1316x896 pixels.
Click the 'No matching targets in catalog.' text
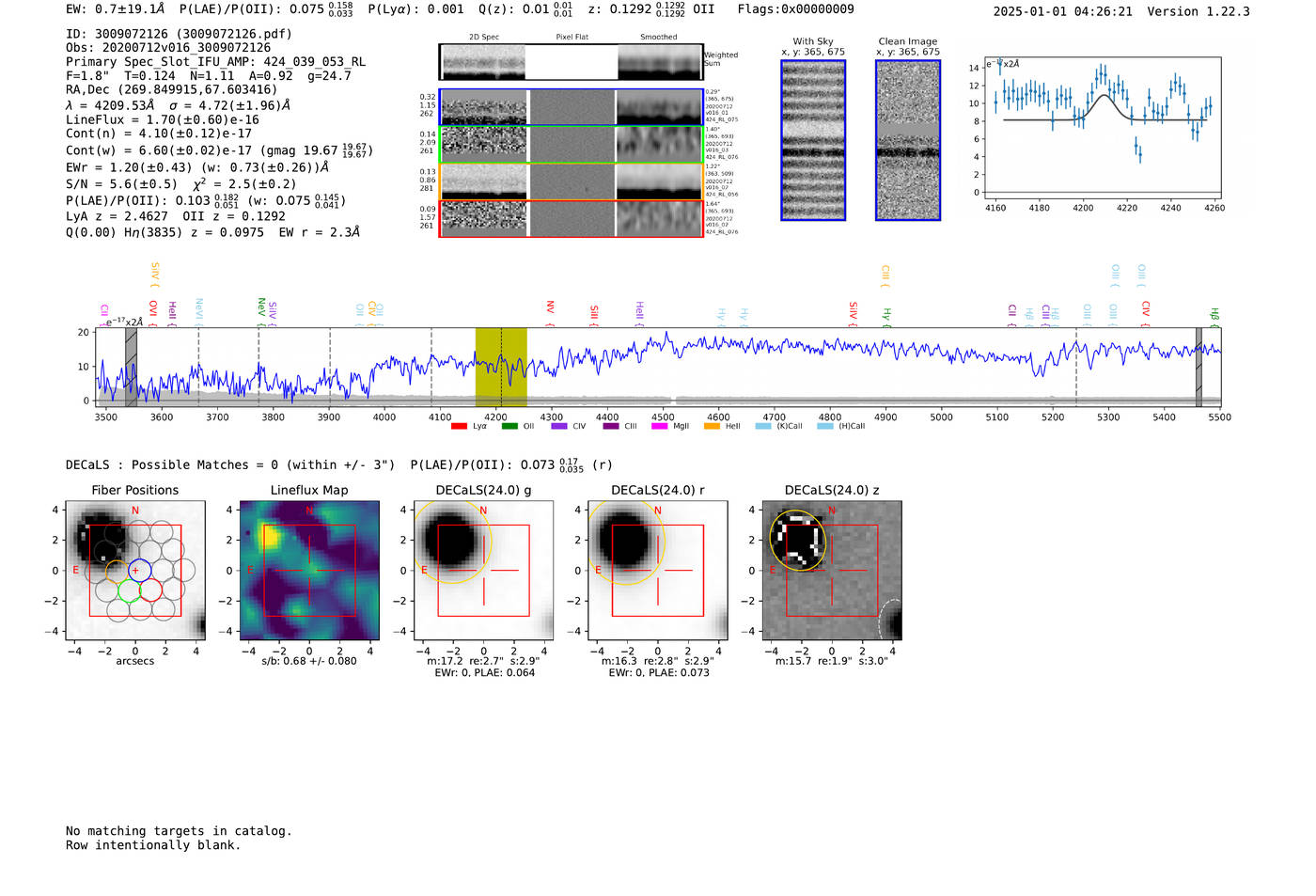[179, 831]
